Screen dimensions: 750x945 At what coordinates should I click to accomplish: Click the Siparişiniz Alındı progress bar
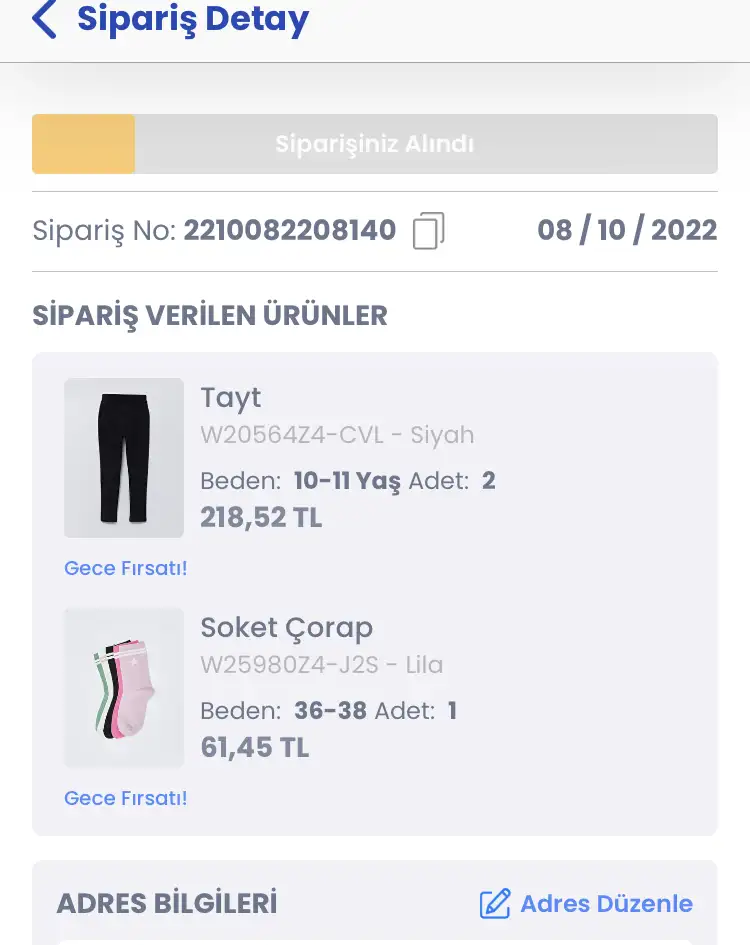(x=374, y=144)
